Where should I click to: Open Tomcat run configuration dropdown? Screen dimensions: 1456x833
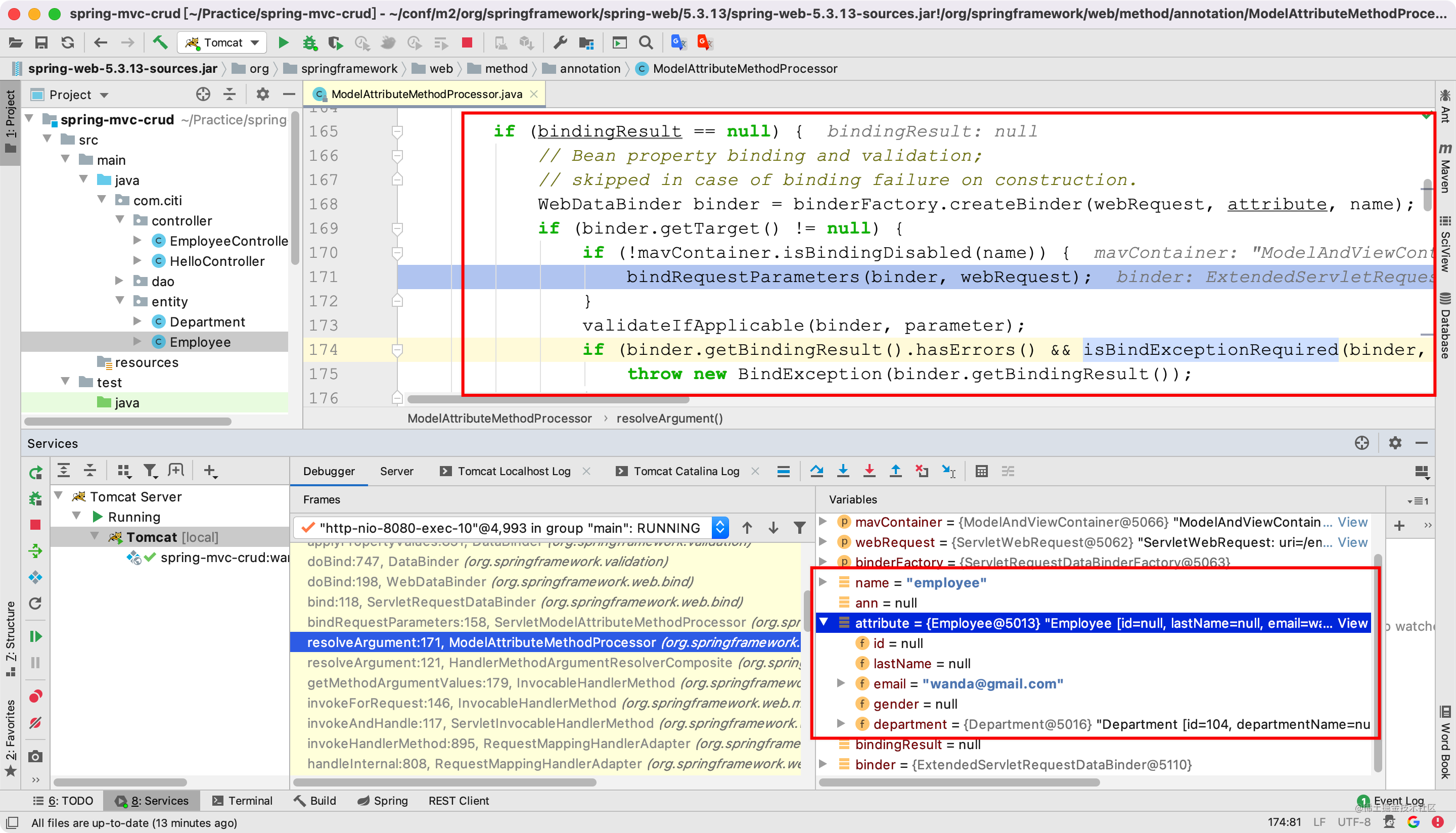(222, 42)
